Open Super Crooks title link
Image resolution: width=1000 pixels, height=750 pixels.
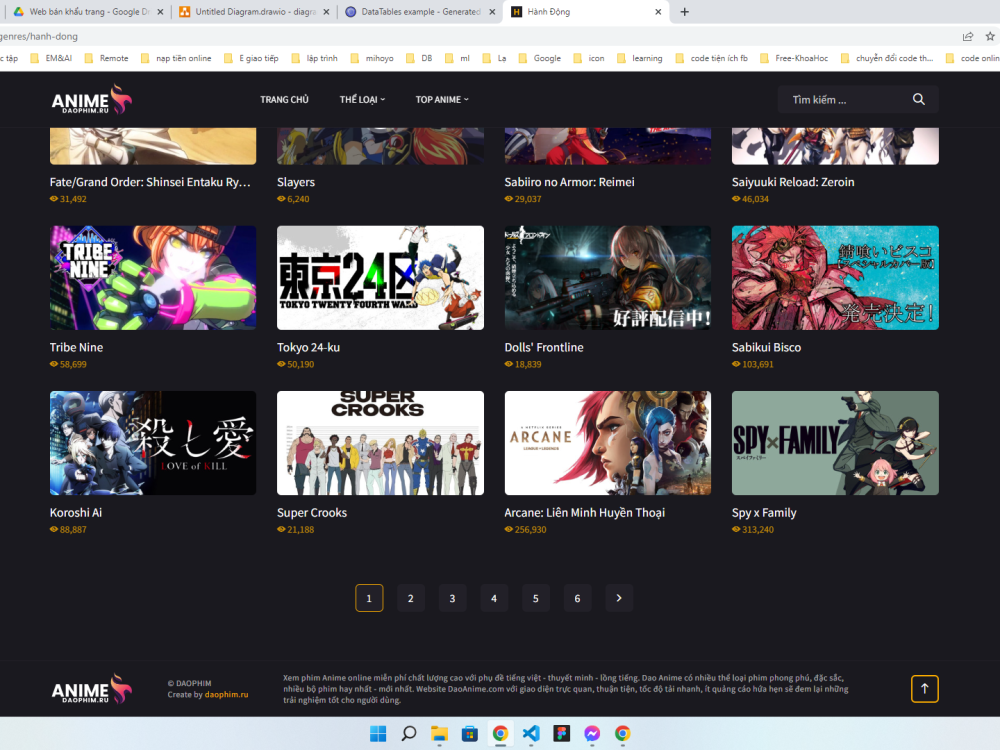[312, 513]
